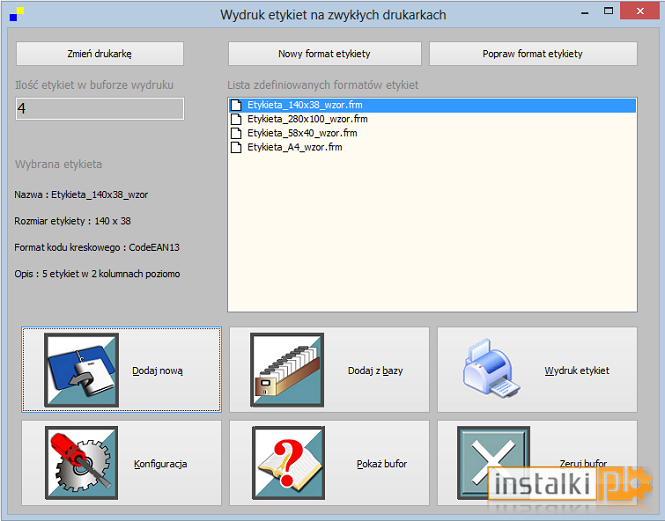Open the Zmień drukarkę button
The height and width of the screenshot is (521, 665).
(100, 53)
